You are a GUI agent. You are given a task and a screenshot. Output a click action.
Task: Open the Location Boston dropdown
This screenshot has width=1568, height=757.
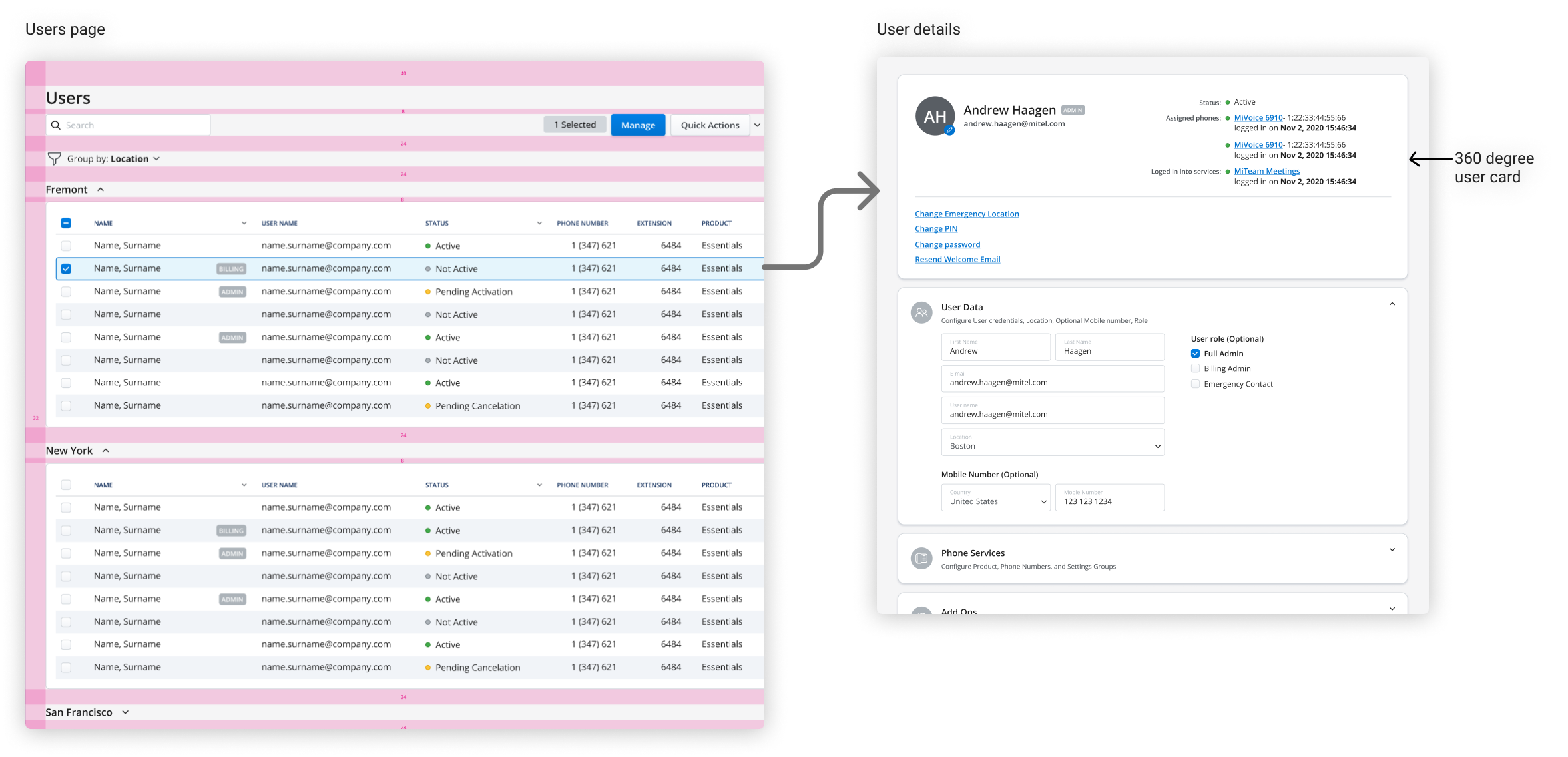click(x=1053, y=443)
